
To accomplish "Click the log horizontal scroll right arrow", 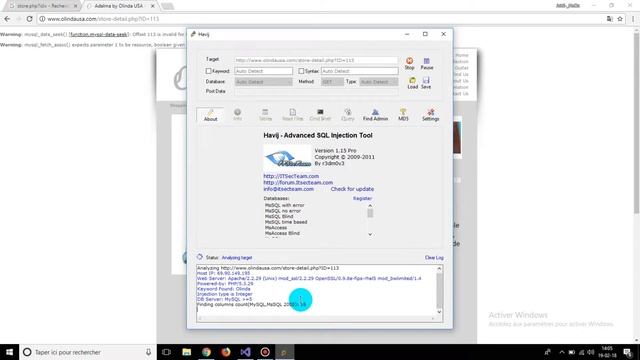I will [x=433, y=318].
